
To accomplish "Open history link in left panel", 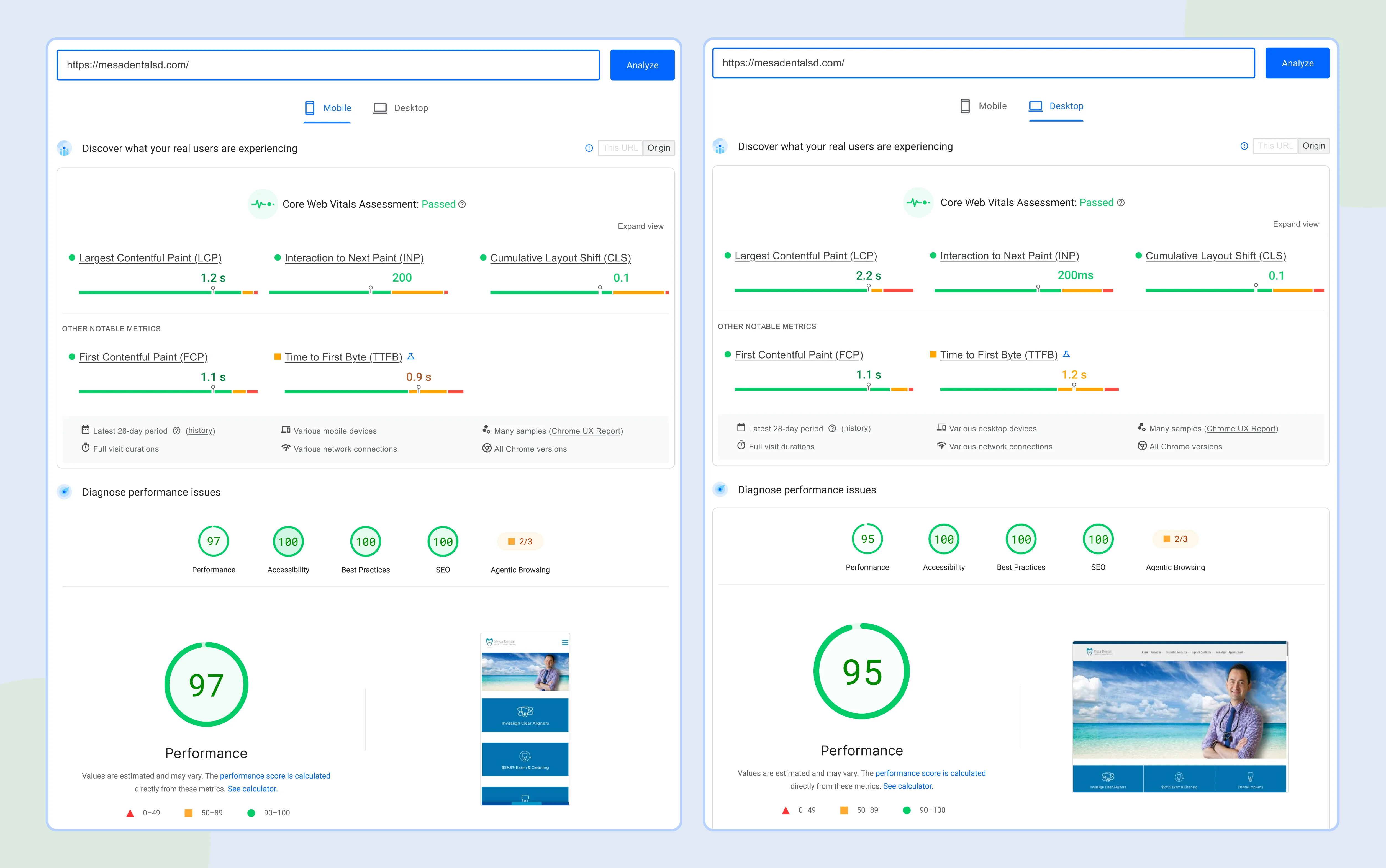I will click(x=200, y=431).
